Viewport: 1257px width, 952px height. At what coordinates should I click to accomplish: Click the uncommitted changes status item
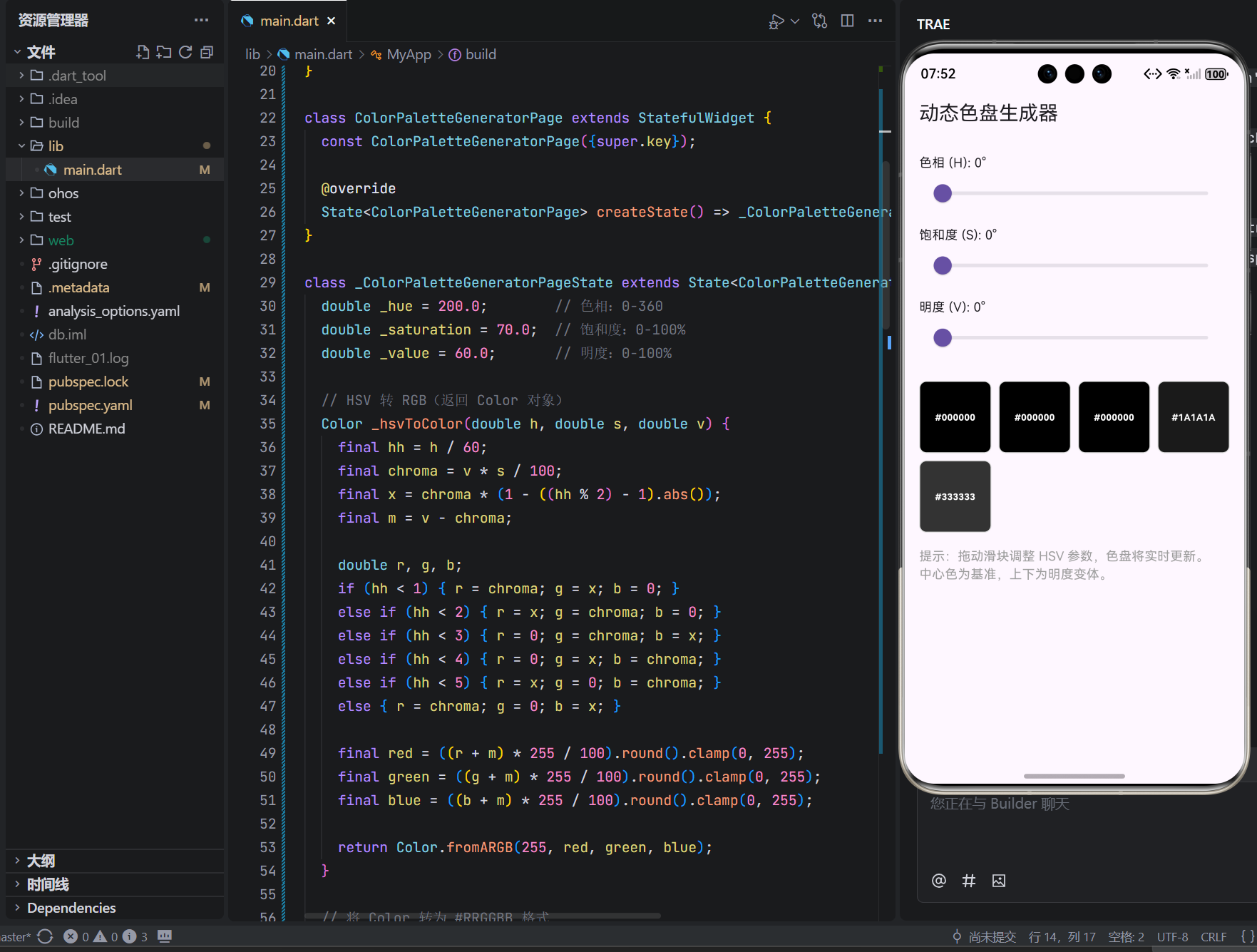[984, 936]
